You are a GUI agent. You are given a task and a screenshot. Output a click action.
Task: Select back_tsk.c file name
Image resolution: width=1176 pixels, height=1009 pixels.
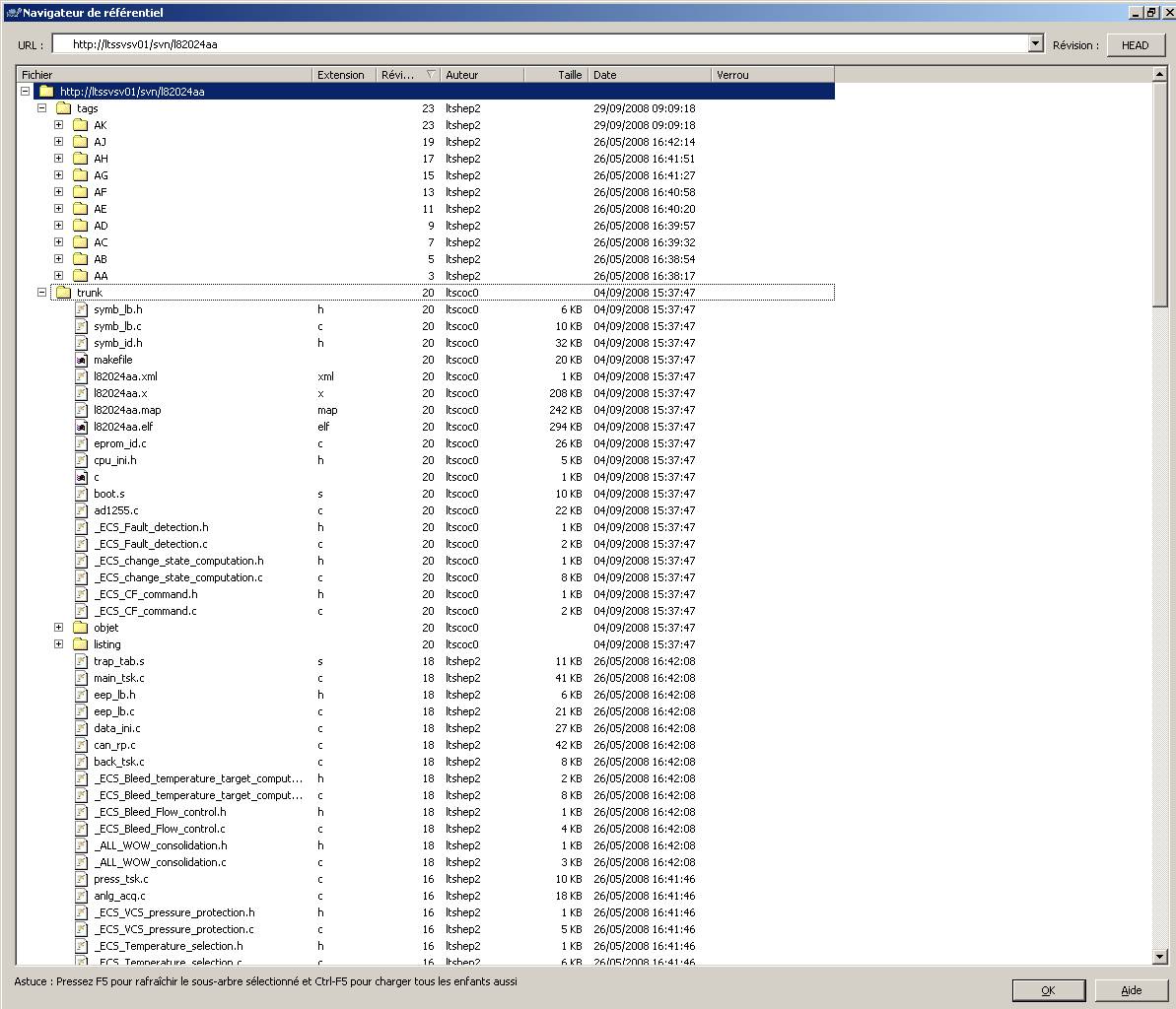point(118,762)
